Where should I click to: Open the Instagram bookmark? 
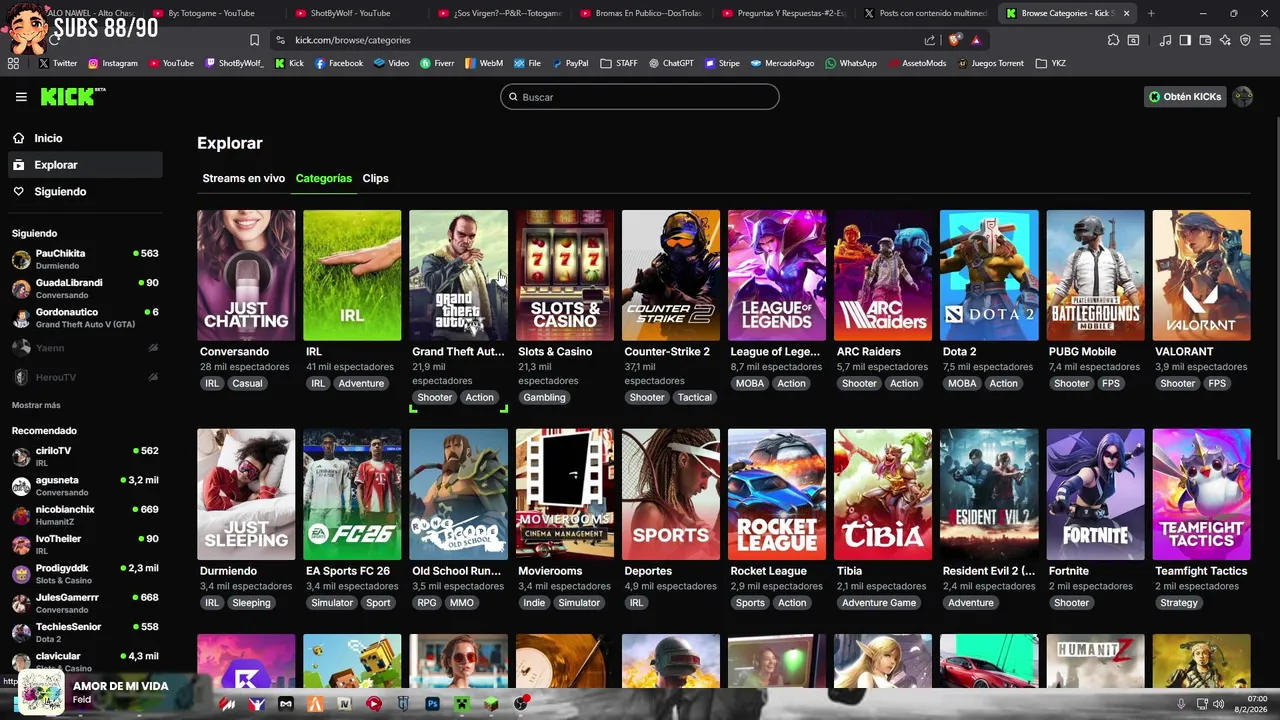point(113,63)
